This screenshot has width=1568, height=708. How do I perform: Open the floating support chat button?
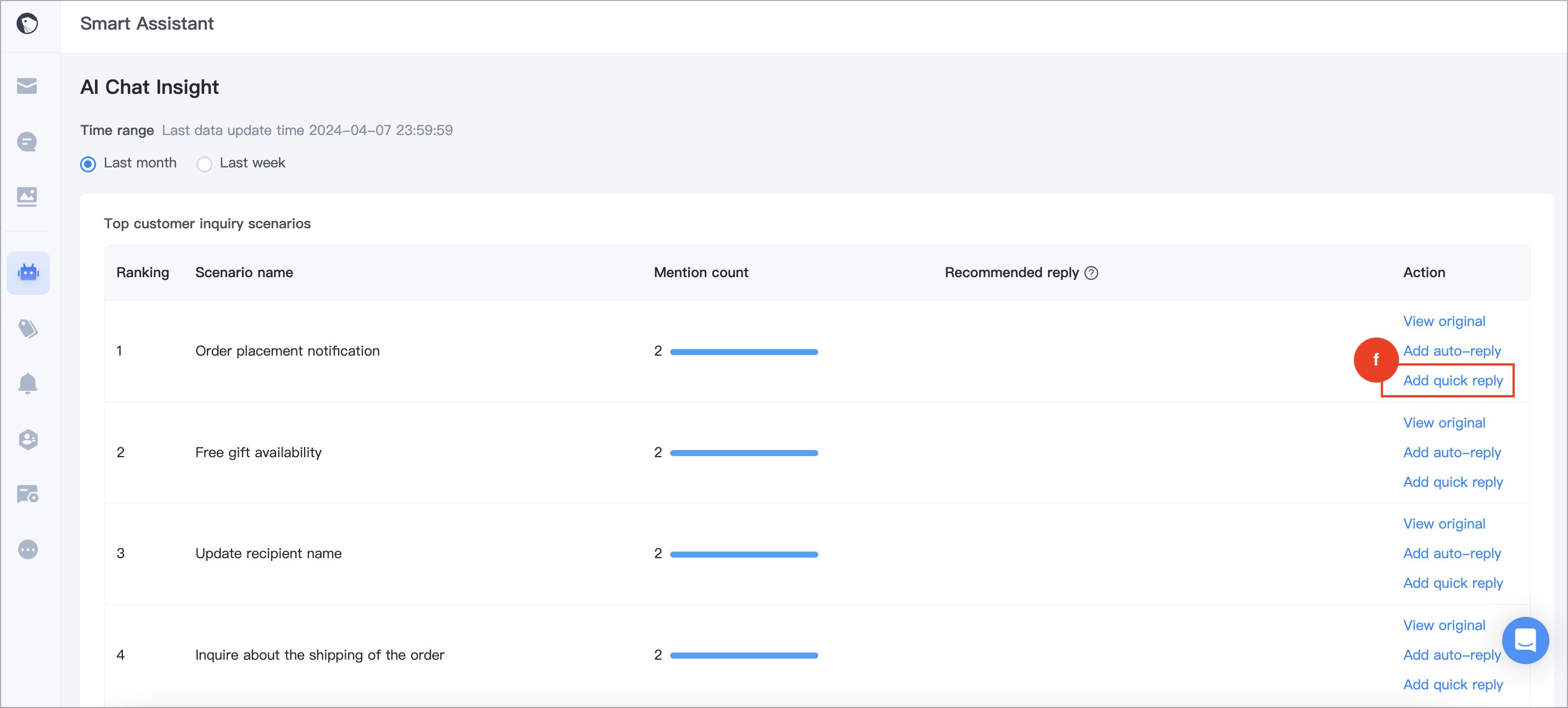[1525, 640]
